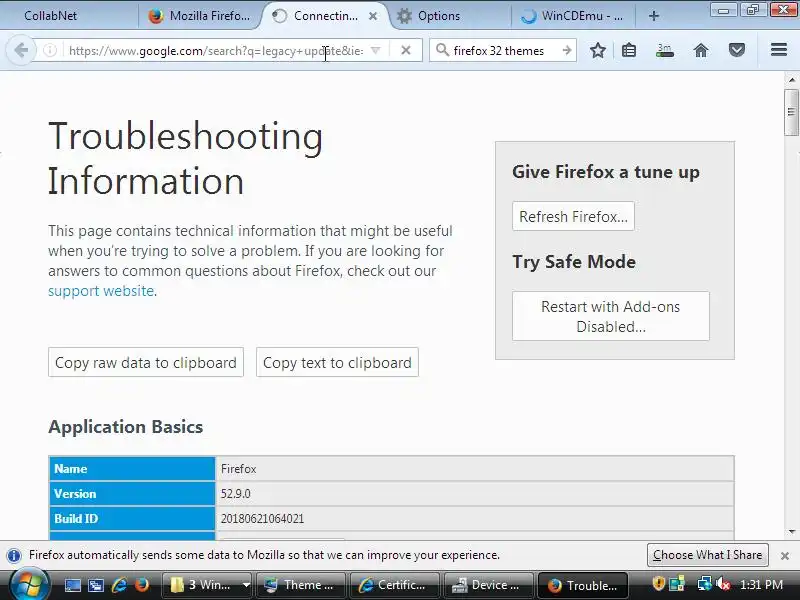The width and height of the screenshot is (800, 600).
Task: Open the Firefox hamburger menu
Action: tap(779, 50)
